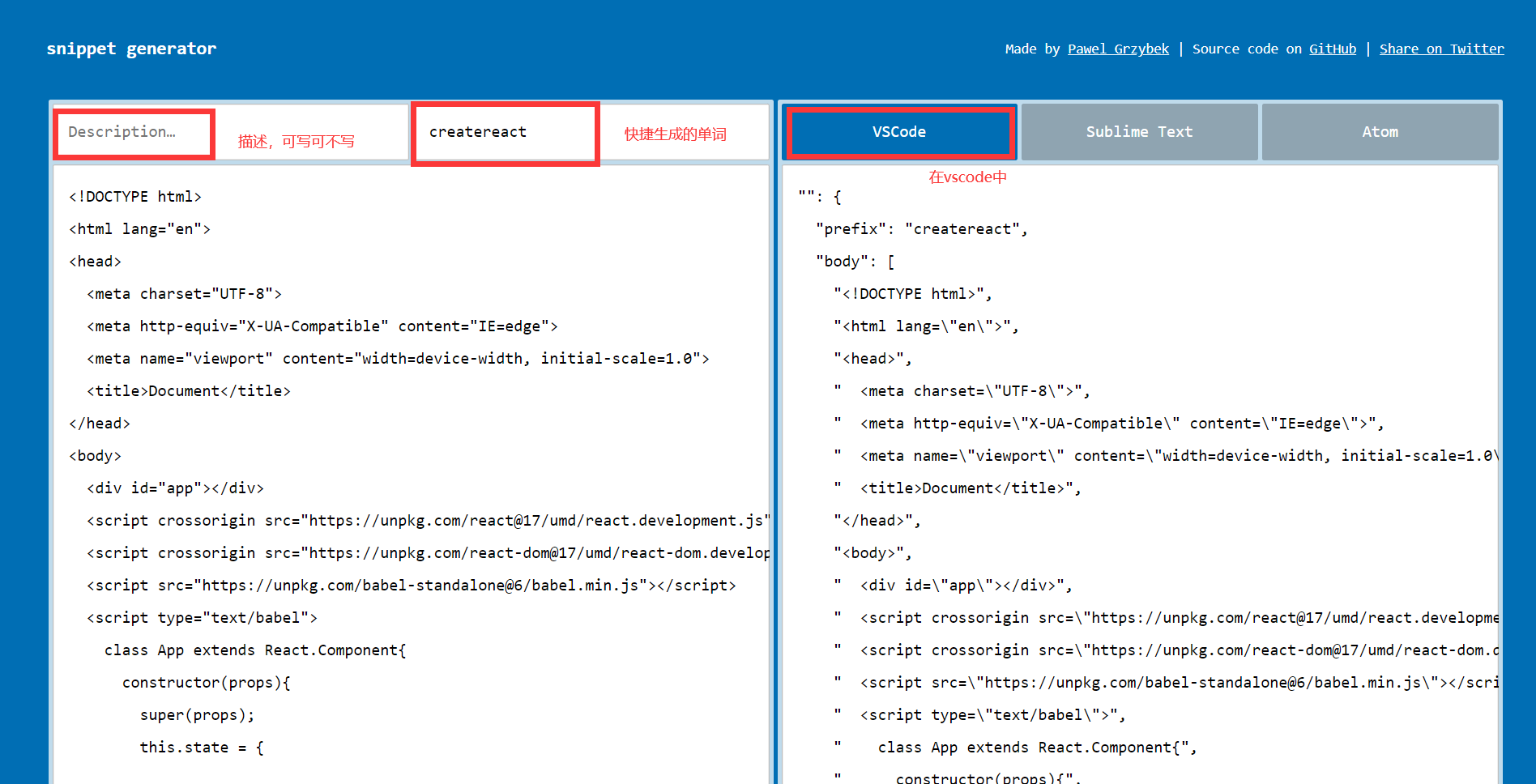Click the <html lang="en"> line in left editor
This screenshot has height=784, width=1536.
point(139,229)
